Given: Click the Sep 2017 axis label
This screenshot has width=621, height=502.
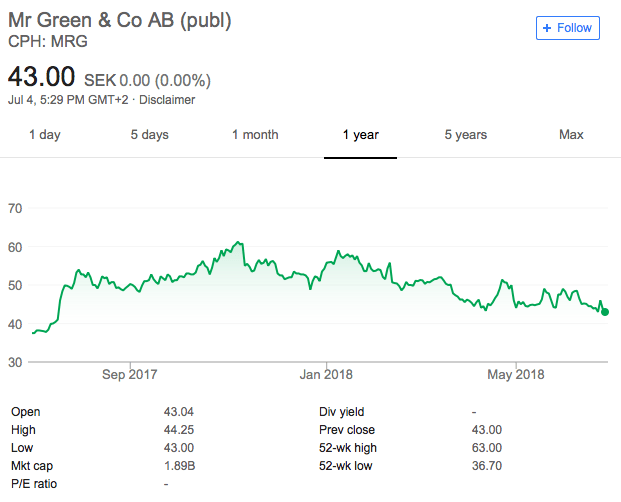Looking at the screenshot, I should (130, 375).
